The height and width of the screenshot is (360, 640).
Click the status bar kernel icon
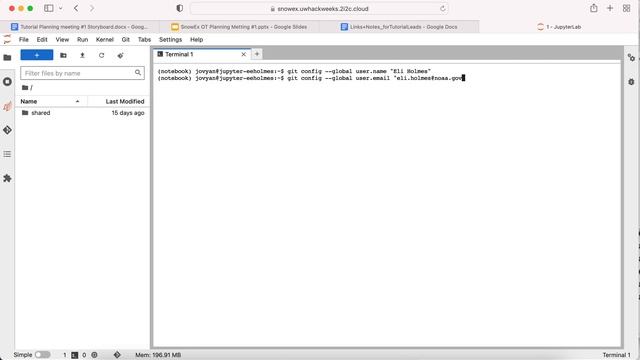coord(94,355)
